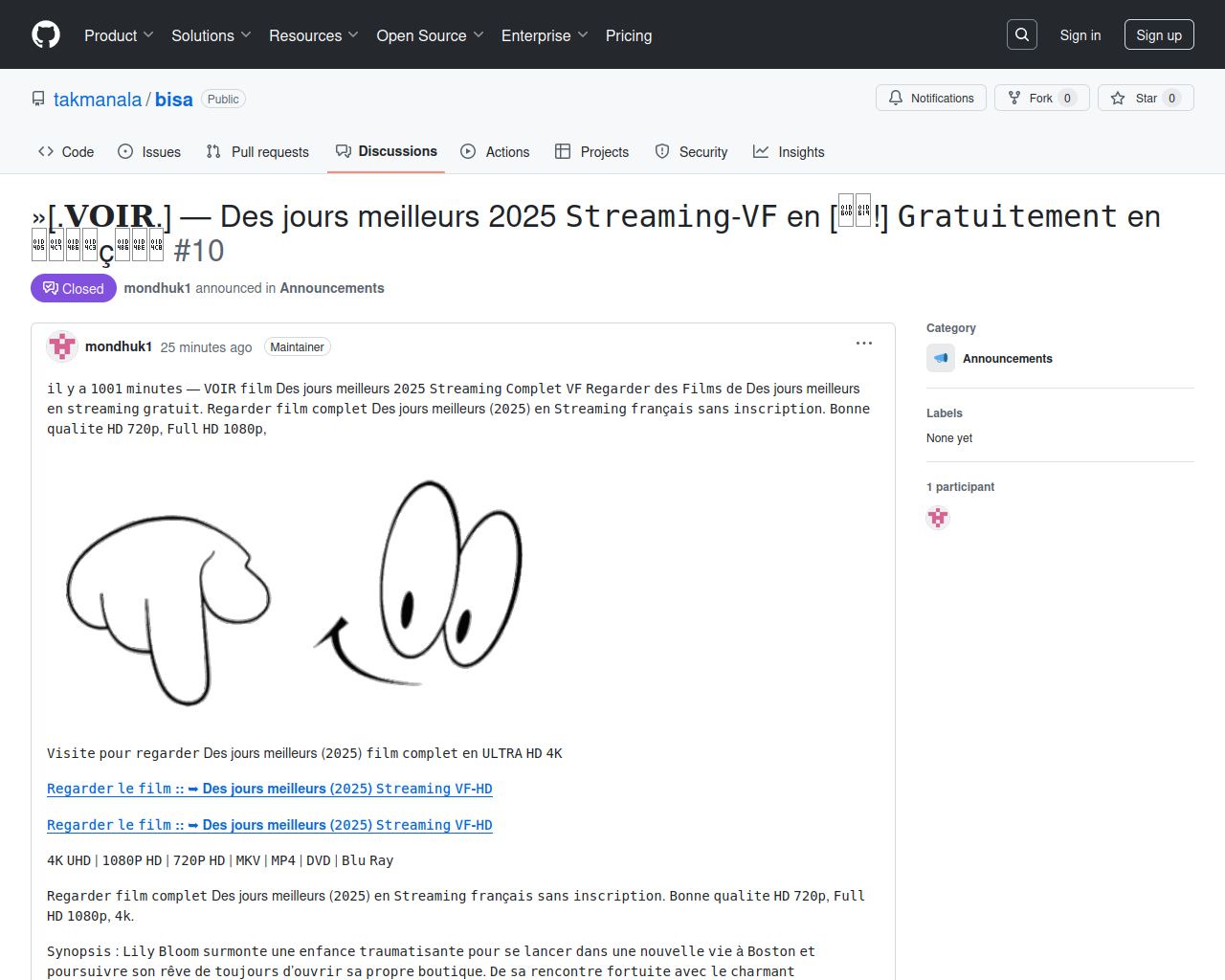Viewport: 1225px width, 980px height.
Task: Star the bisa repository
Action: click(x=1146, y=98)
